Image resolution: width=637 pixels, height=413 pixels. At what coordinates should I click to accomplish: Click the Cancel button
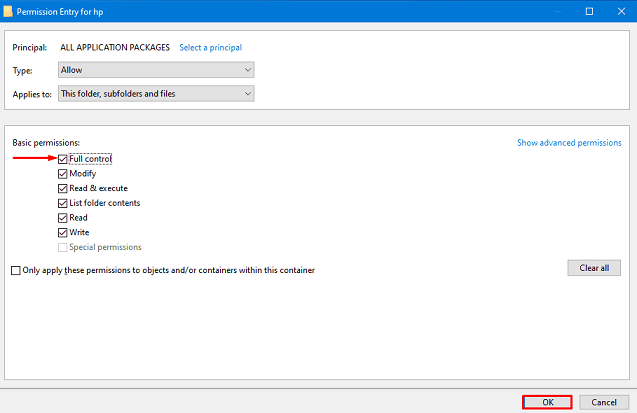tap(603, 401)
